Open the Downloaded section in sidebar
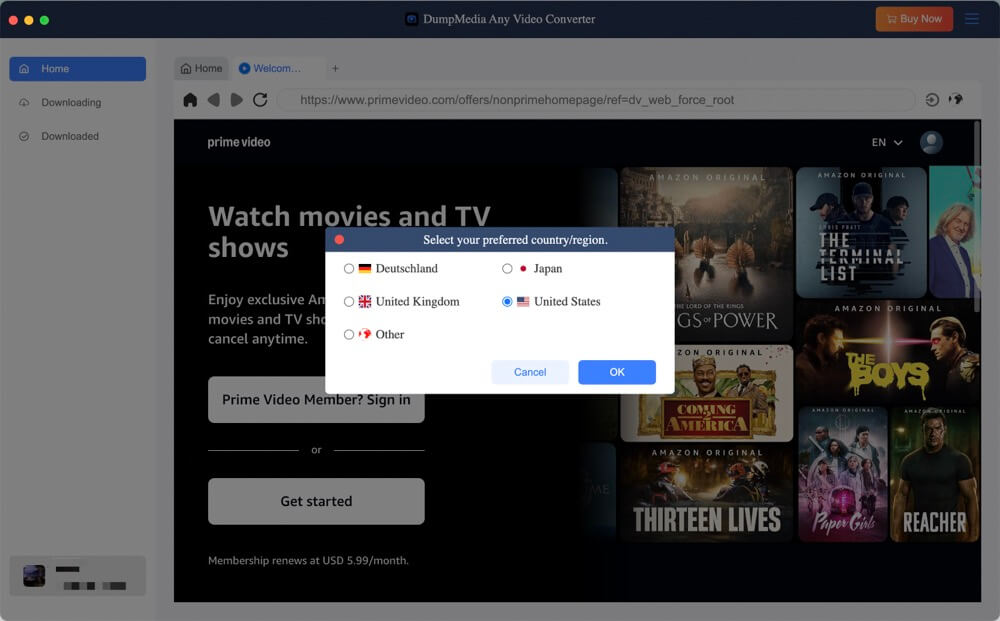This screenshot has width=1000, height=621. point(78,136)
